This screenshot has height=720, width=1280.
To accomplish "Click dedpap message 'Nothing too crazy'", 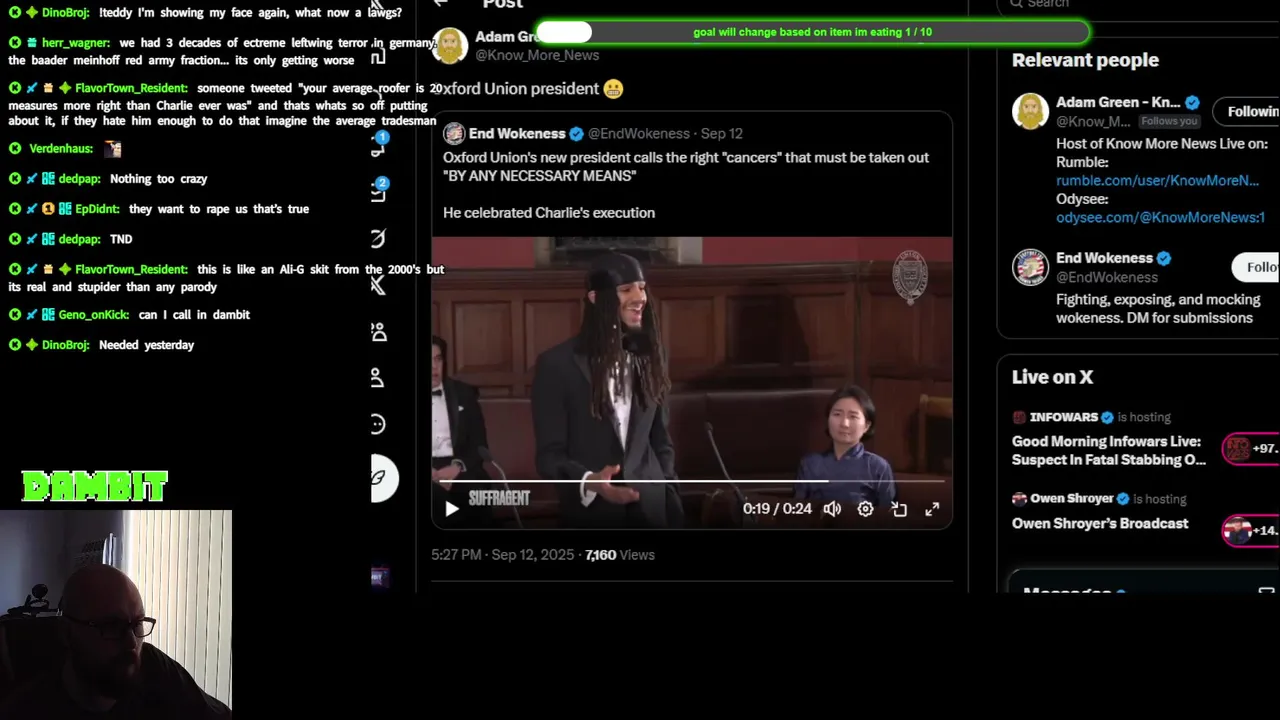I will pyautogui.click(x=159, y=179).
